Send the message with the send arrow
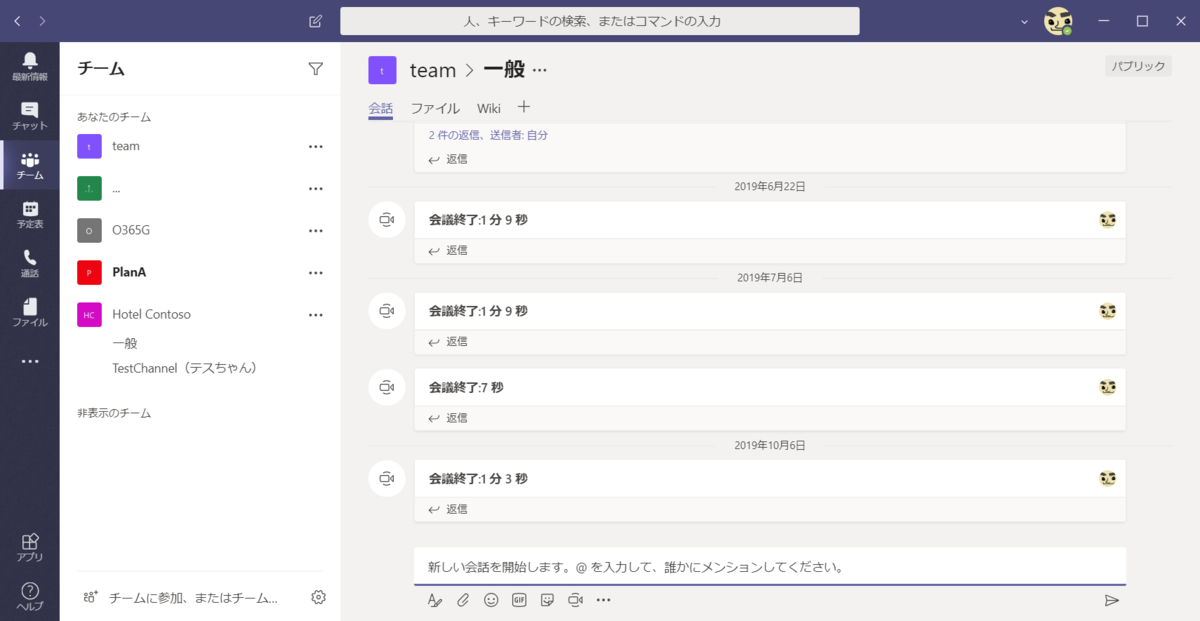Viewport: 1200px width, 621px height. tap(1112, 601)
